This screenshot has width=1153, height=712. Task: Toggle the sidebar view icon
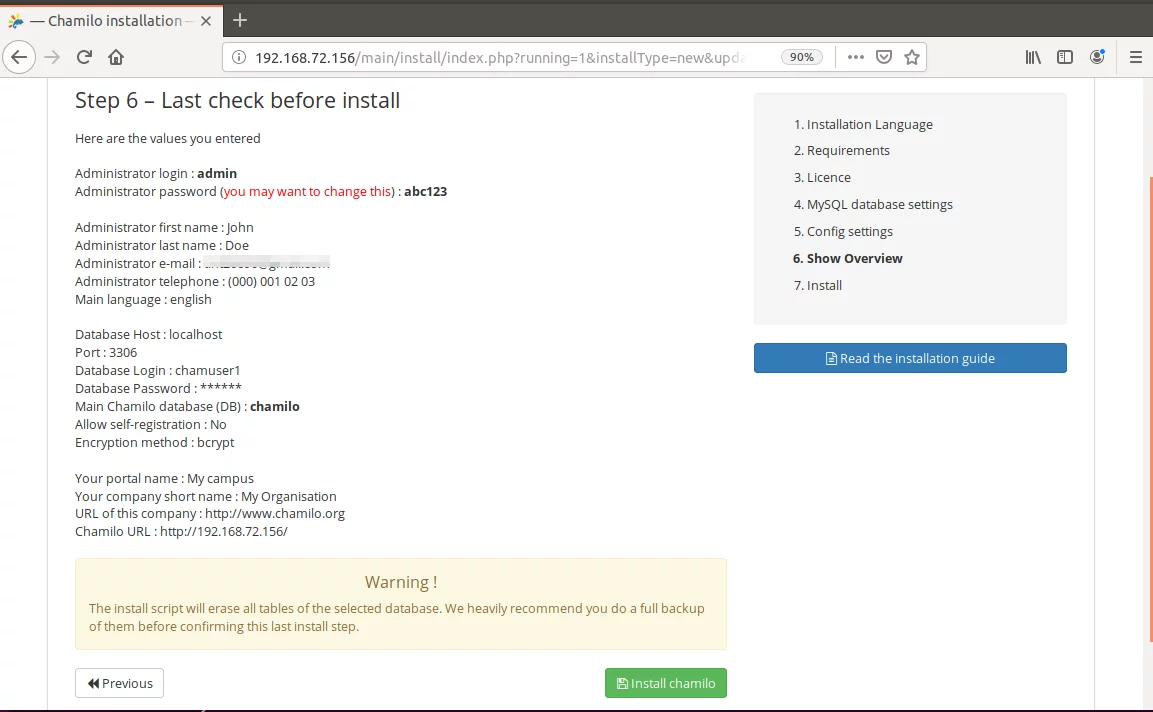[x=1065, y=57]
